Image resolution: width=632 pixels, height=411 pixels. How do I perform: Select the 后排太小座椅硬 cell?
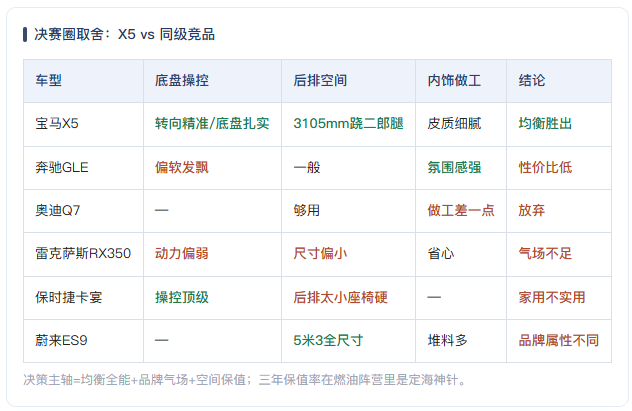(348, 298)
